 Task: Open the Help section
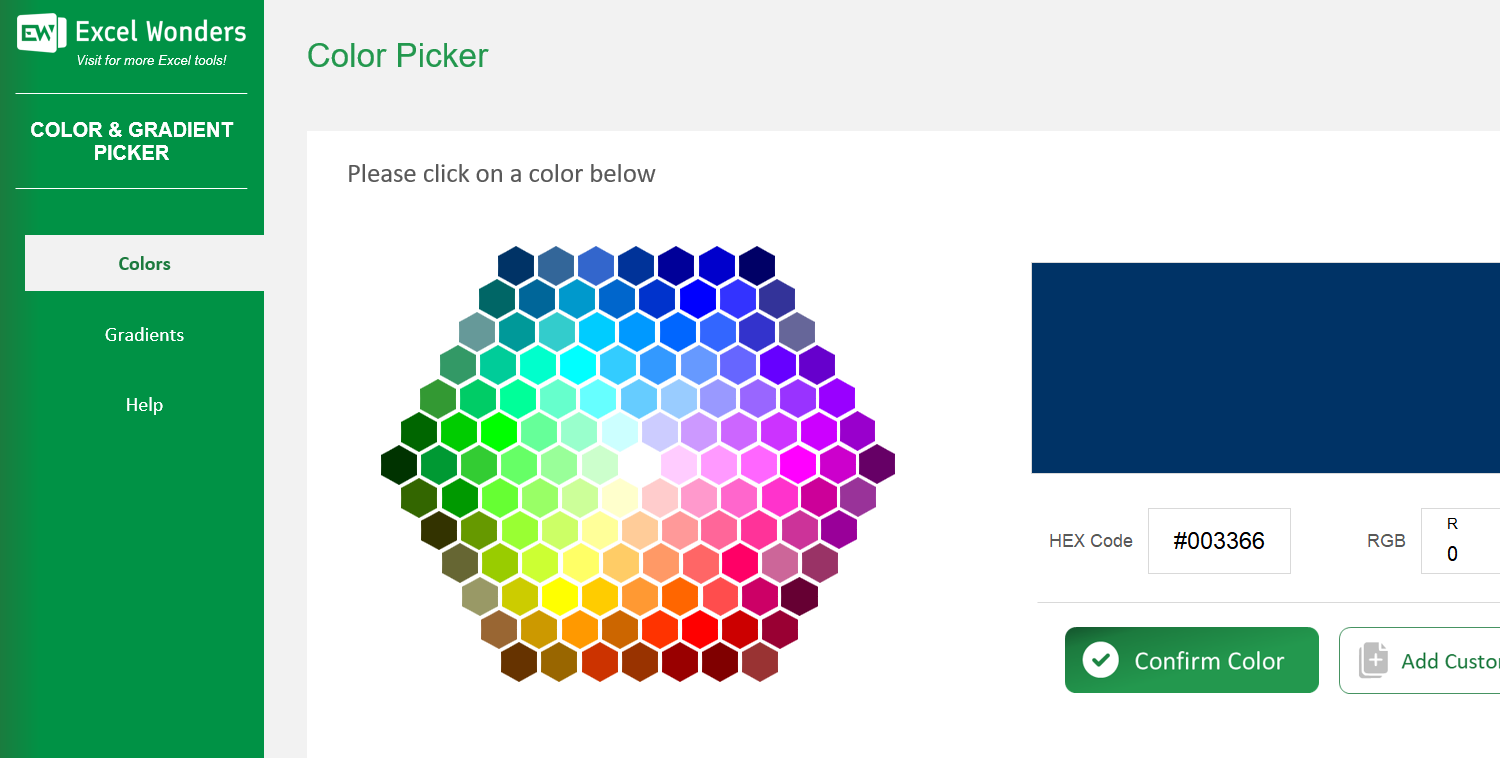point(144,404)
